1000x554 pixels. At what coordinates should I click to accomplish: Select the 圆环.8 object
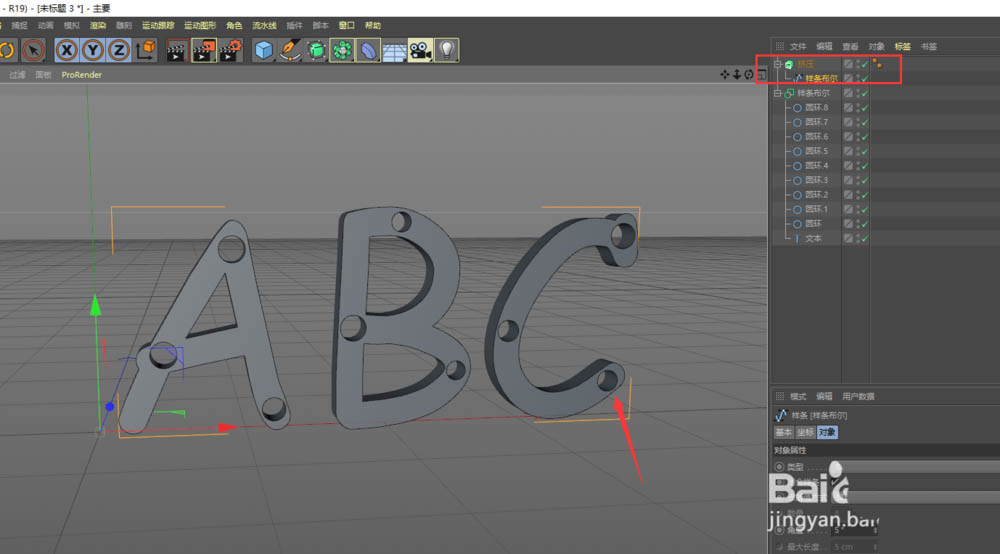[x=816, y=108]
